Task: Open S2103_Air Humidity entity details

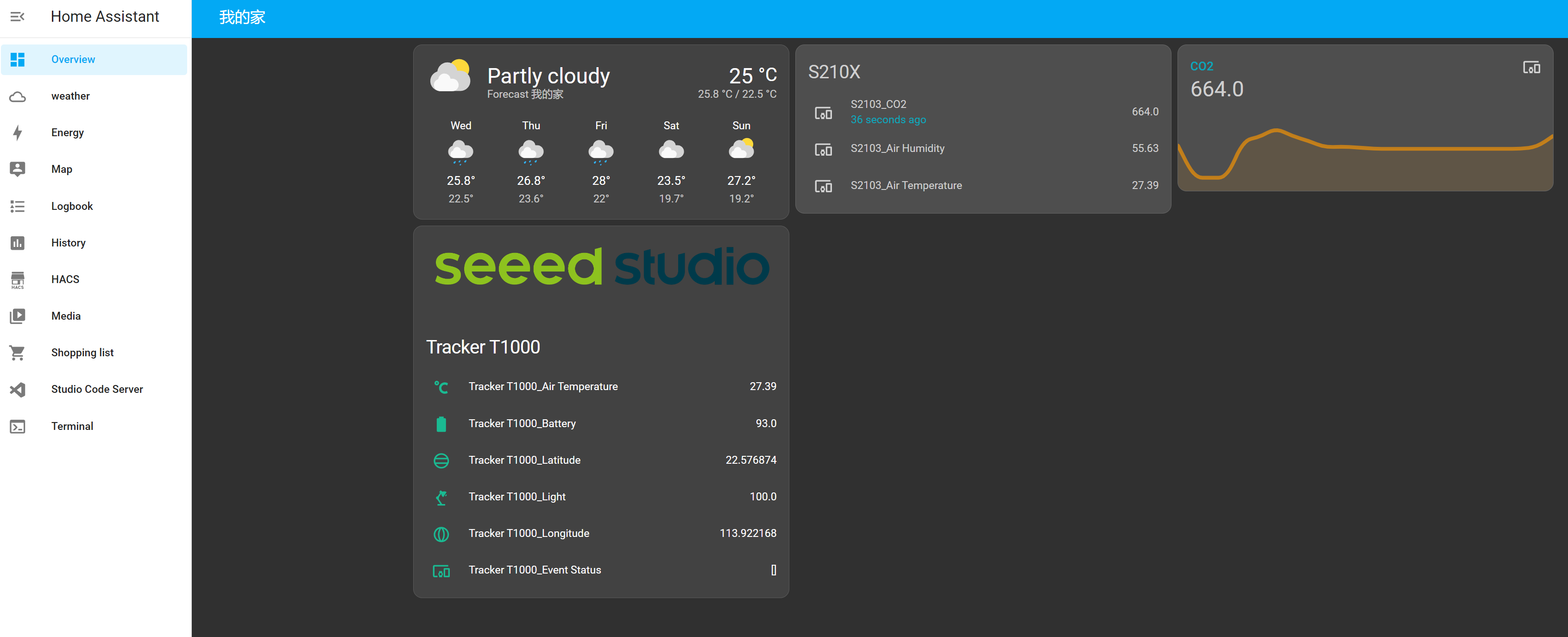Action: [x=983, y=149]
